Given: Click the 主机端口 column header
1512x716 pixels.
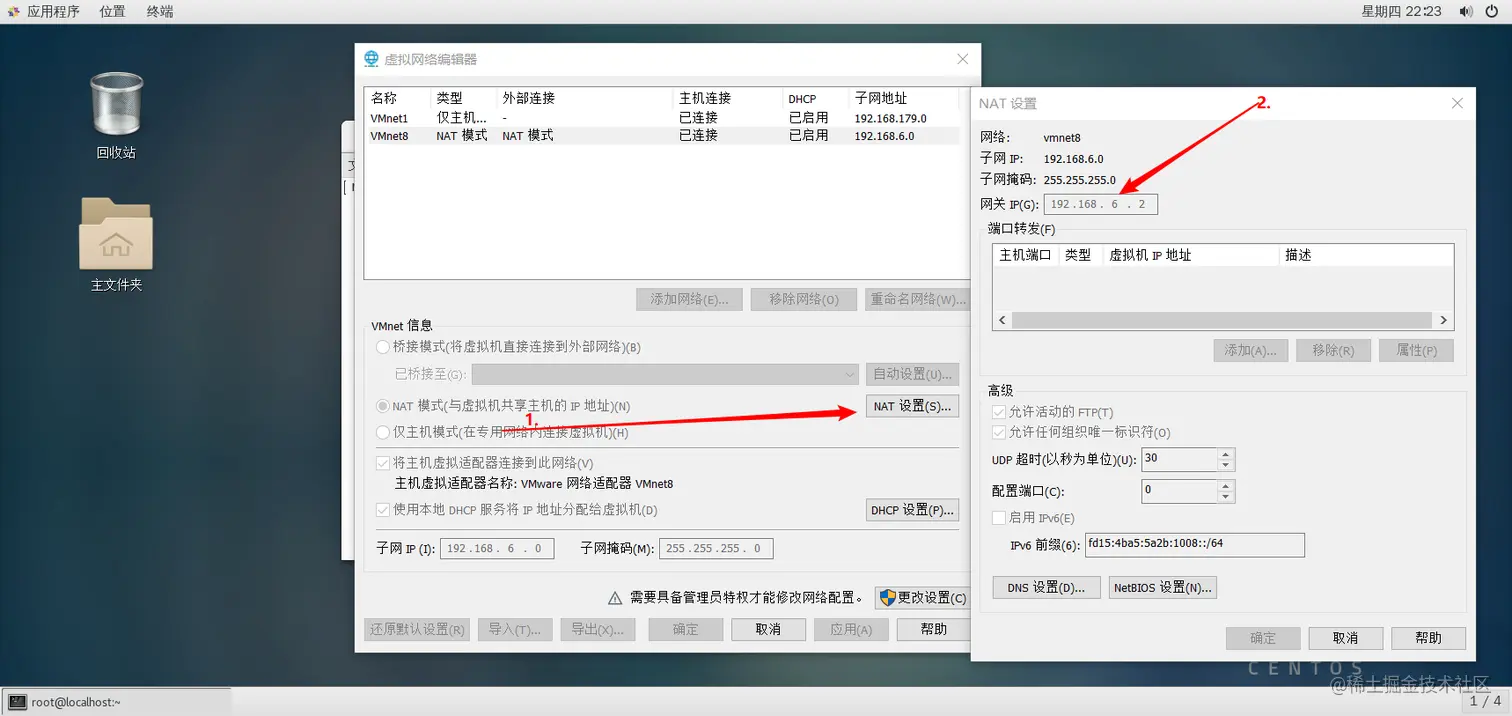Looking at the screenshot, I should pos(1026,255).
